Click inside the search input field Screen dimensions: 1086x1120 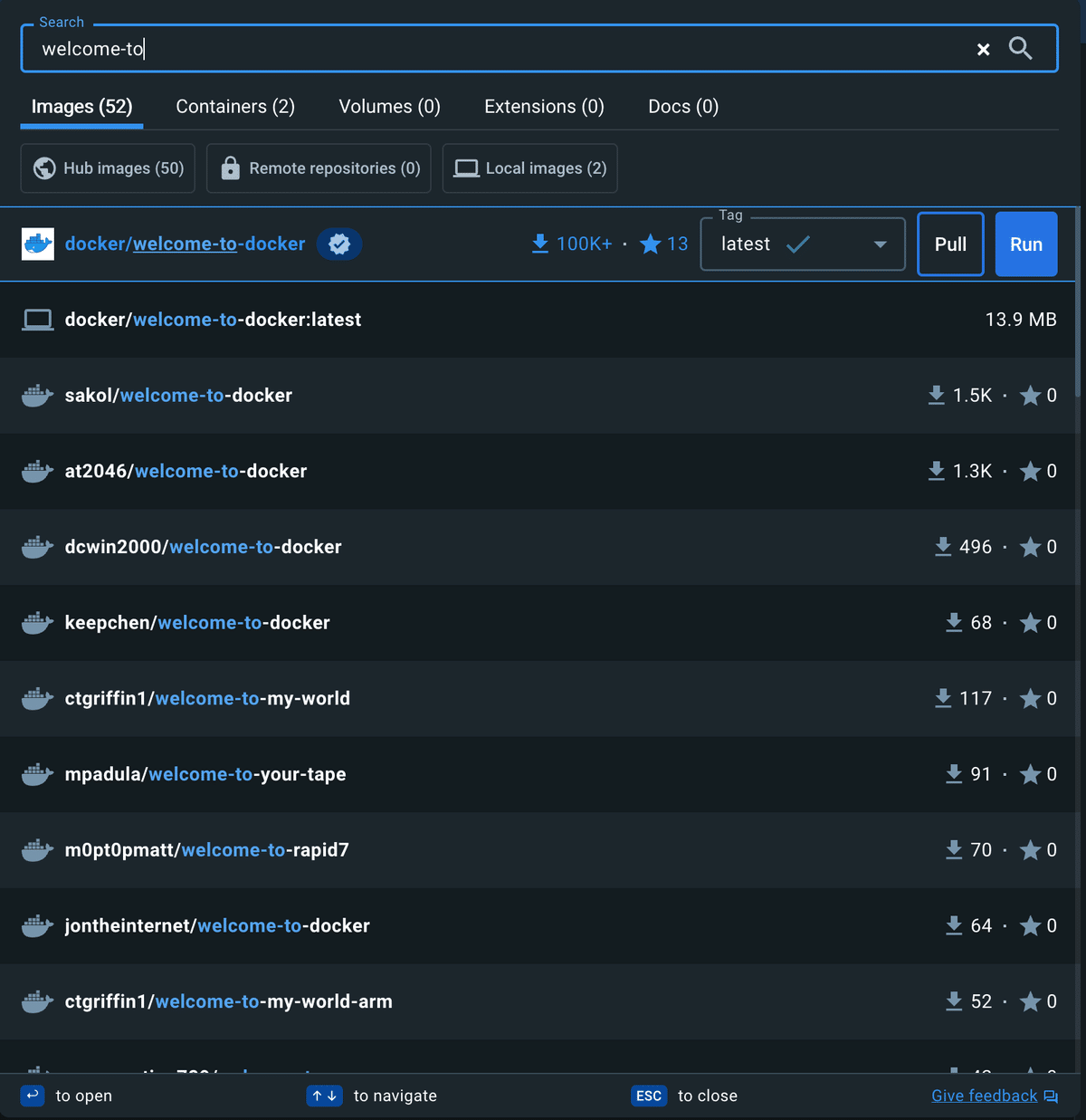[362, 49]
